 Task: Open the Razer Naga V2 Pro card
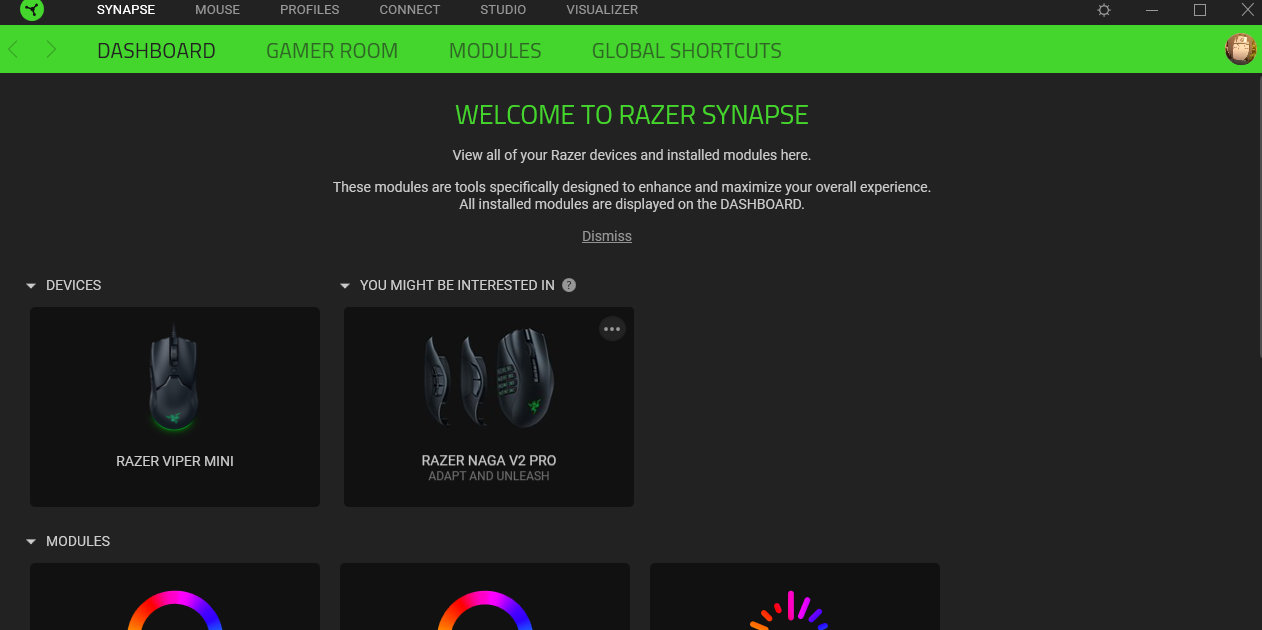click(x=489, y=407)
